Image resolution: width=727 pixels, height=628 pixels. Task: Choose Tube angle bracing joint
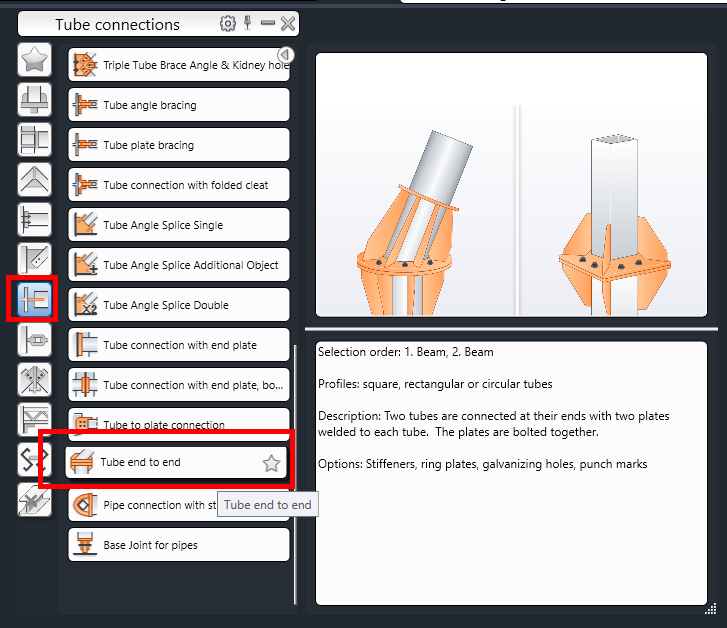click(x=179, y=105)
